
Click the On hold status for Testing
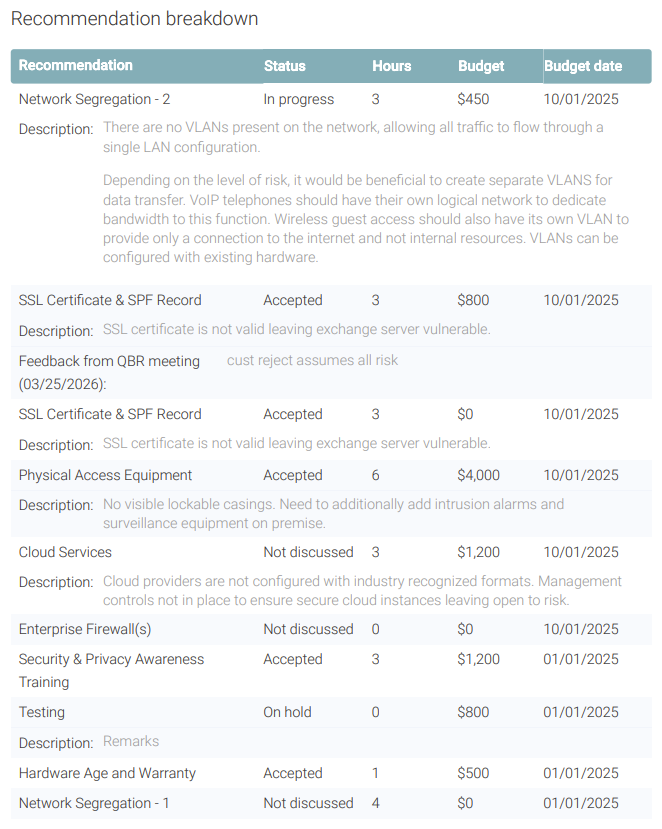[x=287, y=712]
